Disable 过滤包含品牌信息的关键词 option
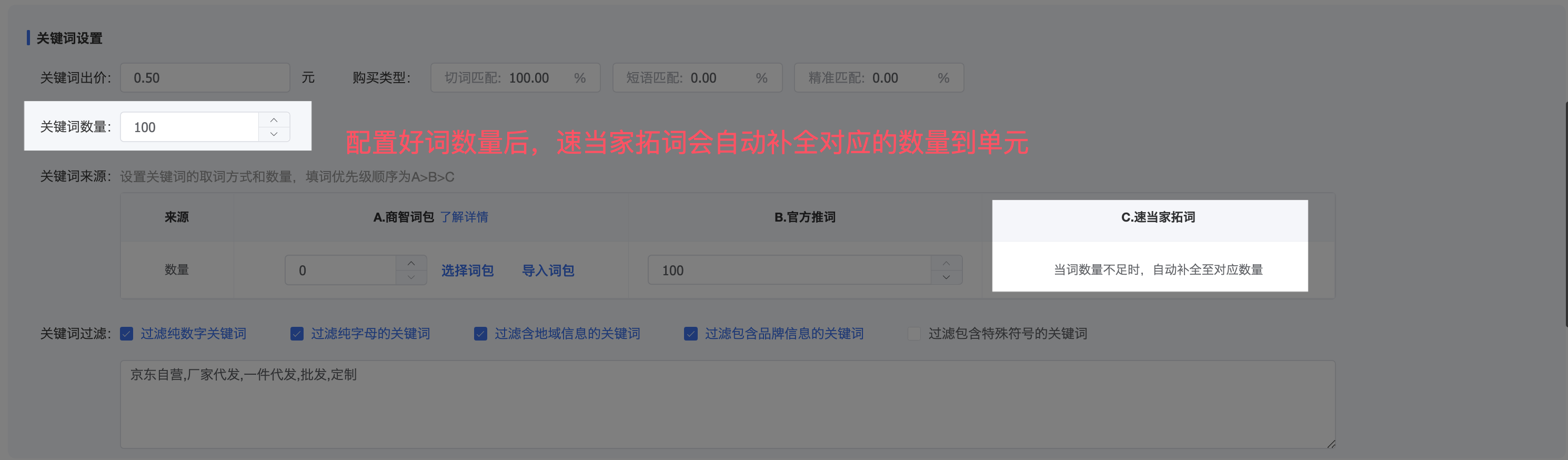 click(x=690, y=334)
